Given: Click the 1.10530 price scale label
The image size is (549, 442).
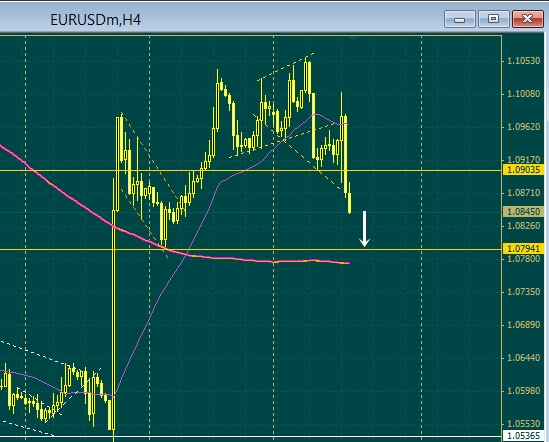Looking at the screenshot, I should (x=523, y=61).
